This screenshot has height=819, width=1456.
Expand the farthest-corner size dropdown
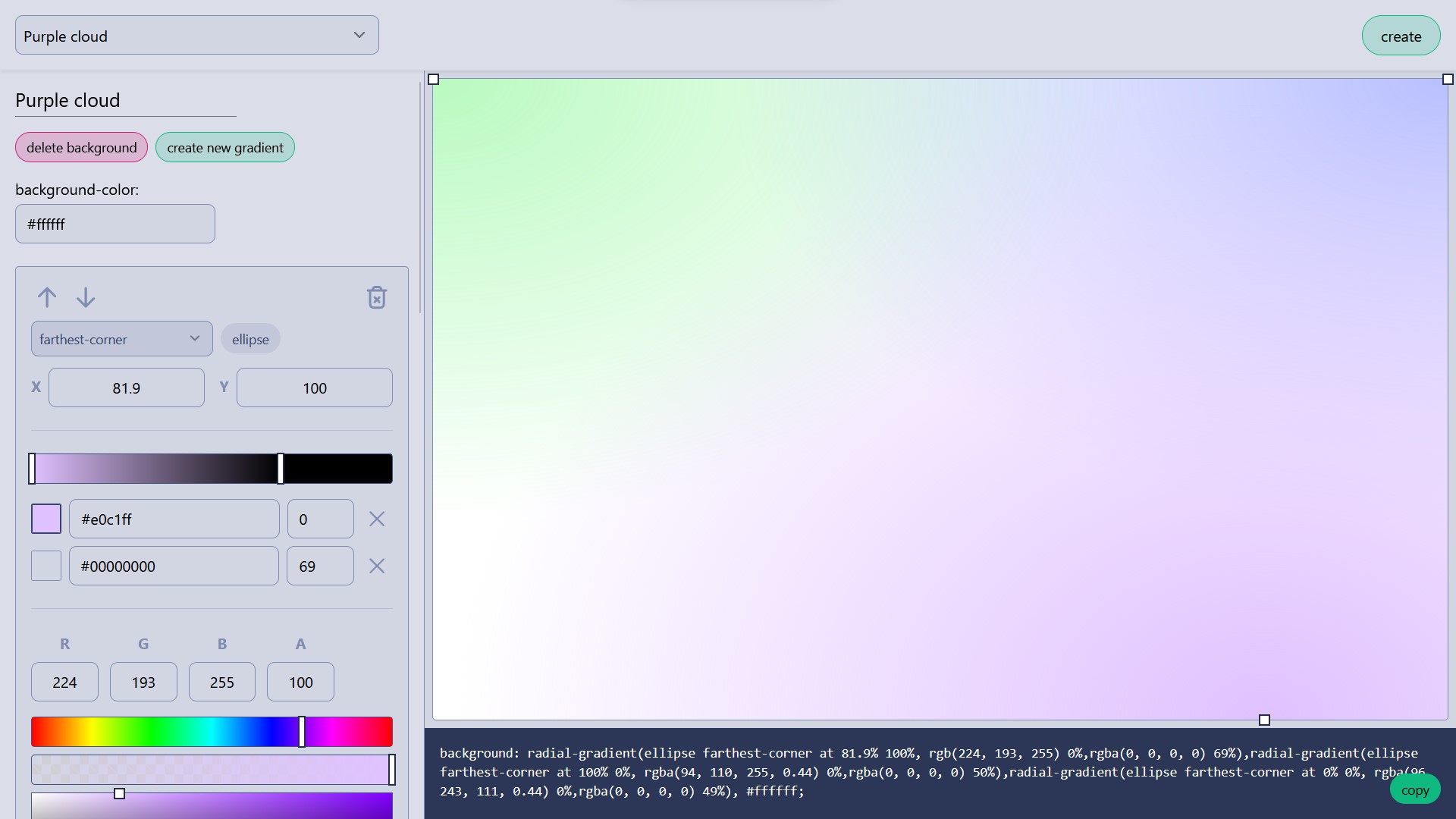point(121,338)
